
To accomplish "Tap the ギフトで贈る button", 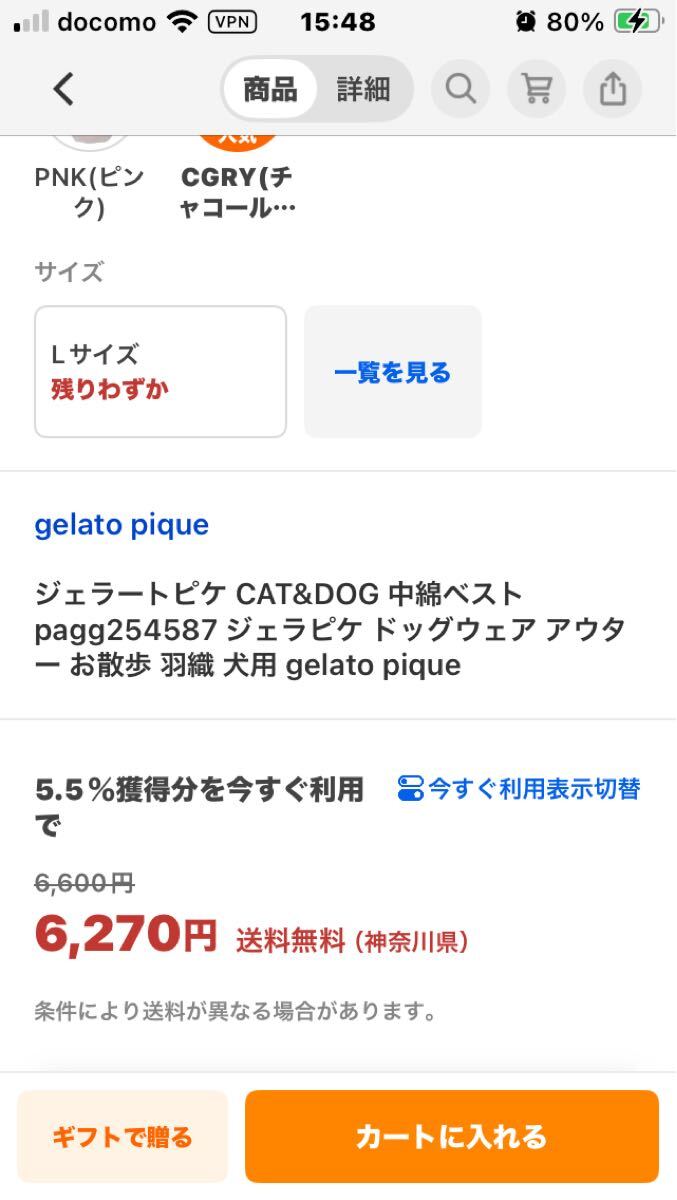I will 122,1137.
